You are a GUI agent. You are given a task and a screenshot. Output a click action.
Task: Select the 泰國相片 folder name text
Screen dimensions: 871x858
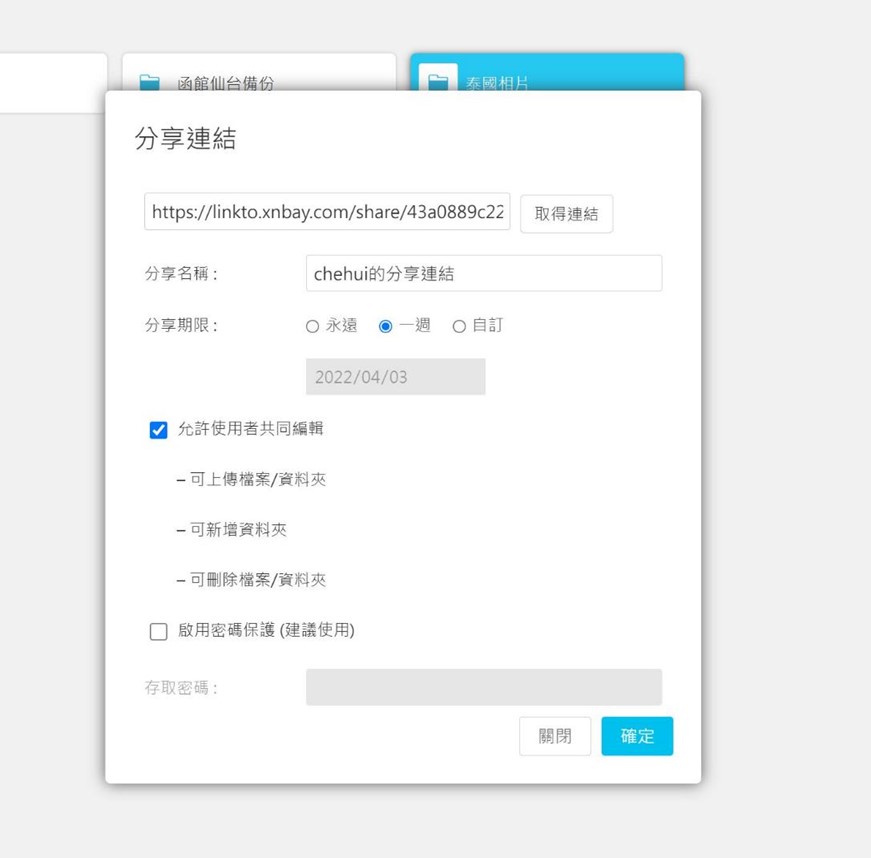point(498,83)
